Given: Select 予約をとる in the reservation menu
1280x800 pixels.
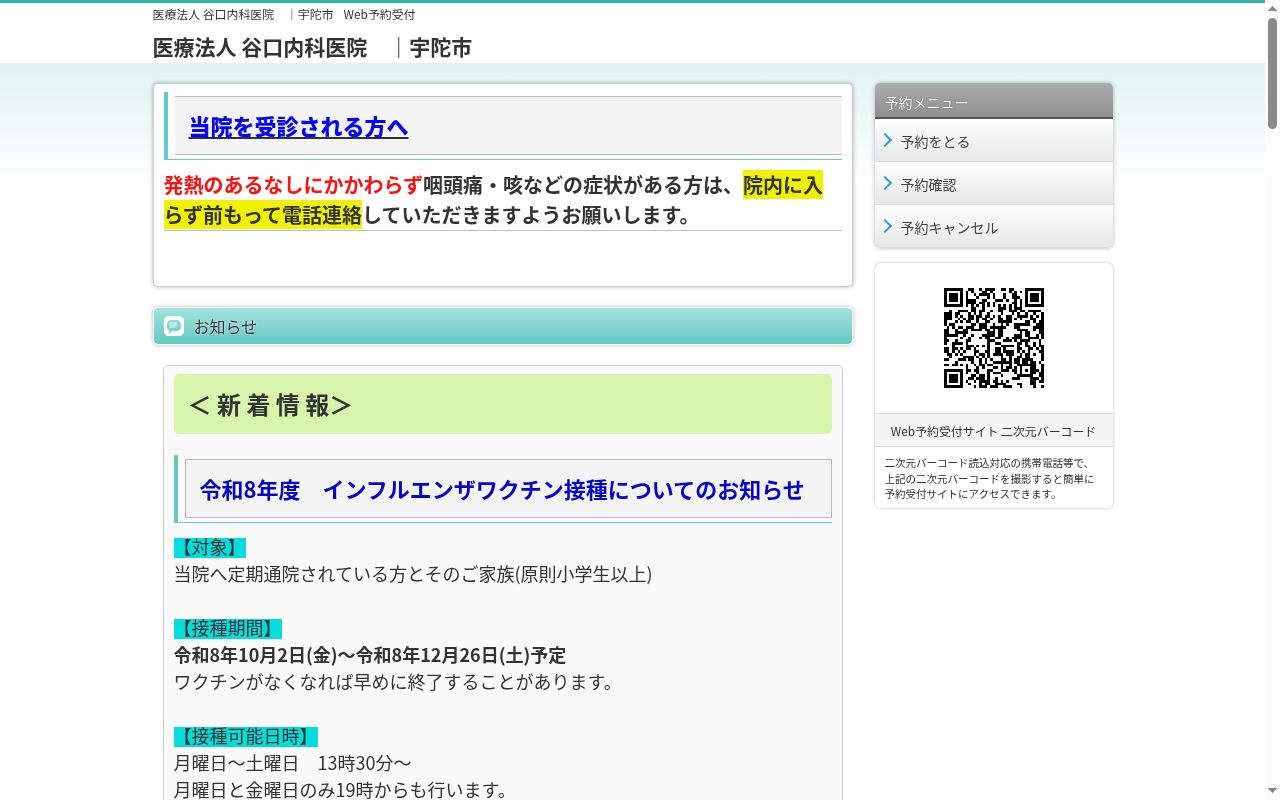Looking at the screenshot, I should click(994, 141).
